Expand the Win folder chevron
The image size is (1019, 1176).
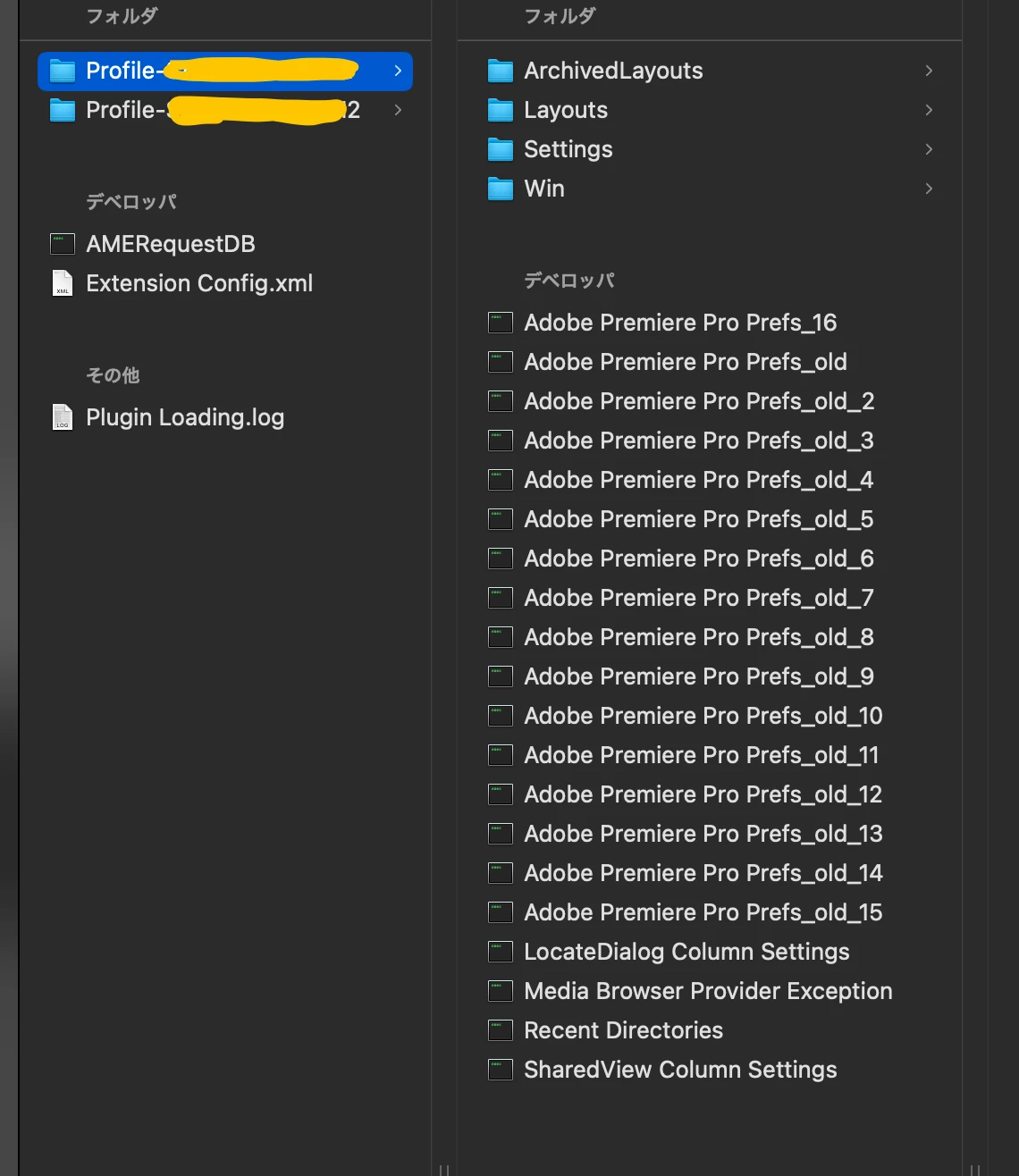[x=929, y=189]
